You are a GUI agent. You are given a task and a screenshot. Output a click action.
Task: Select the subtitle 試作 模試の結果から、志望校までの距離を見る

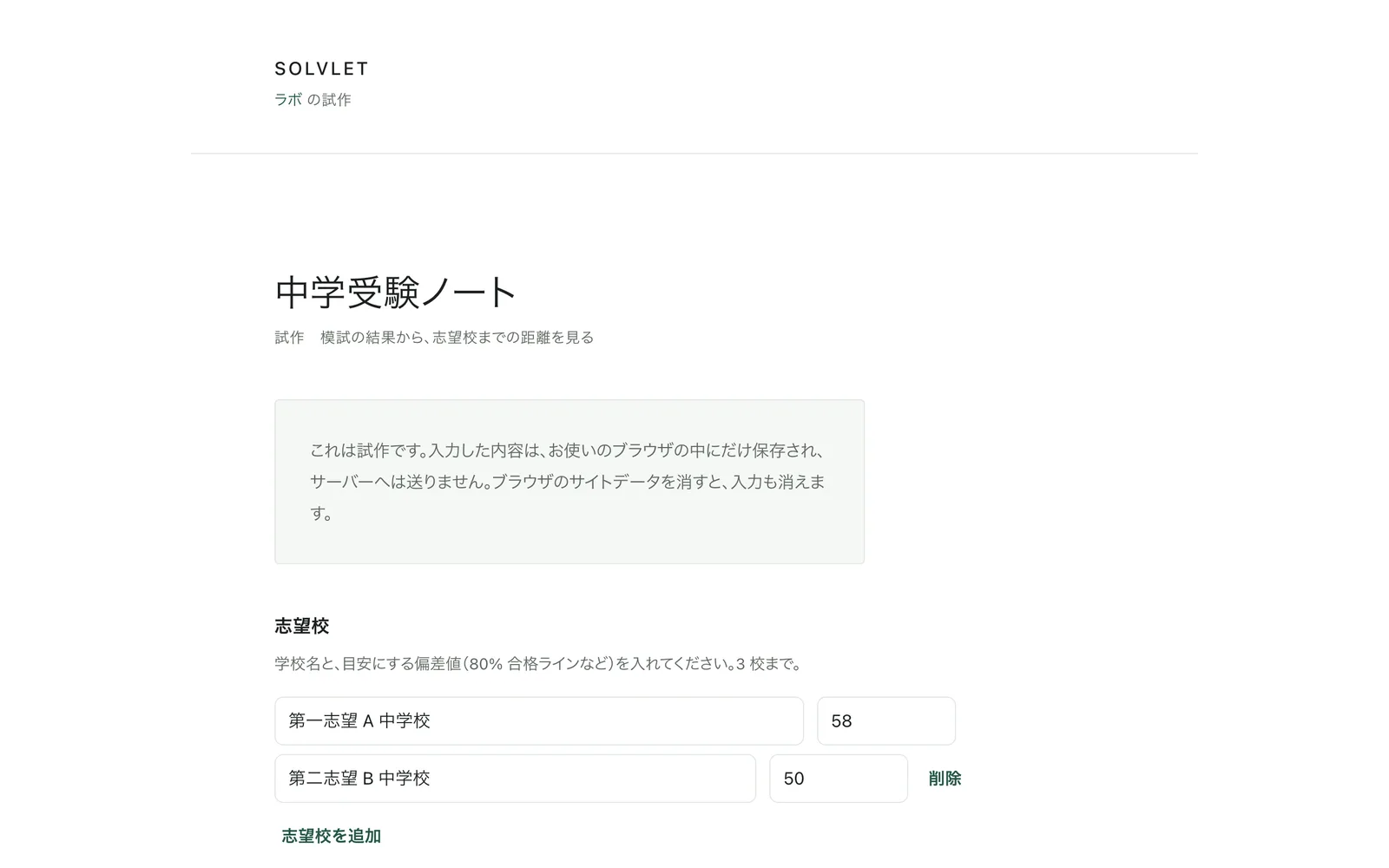pos(434,337)
